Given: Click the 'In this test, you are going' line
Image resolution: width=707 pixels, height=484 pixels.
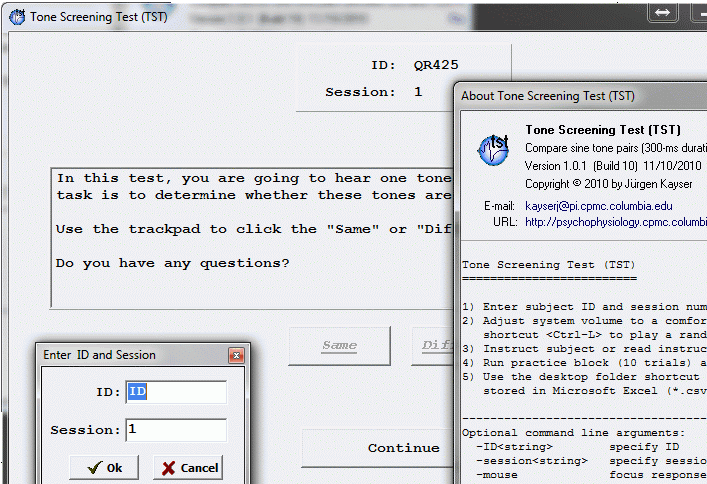Looking at the screenshot, I should (x=253, y=178).
